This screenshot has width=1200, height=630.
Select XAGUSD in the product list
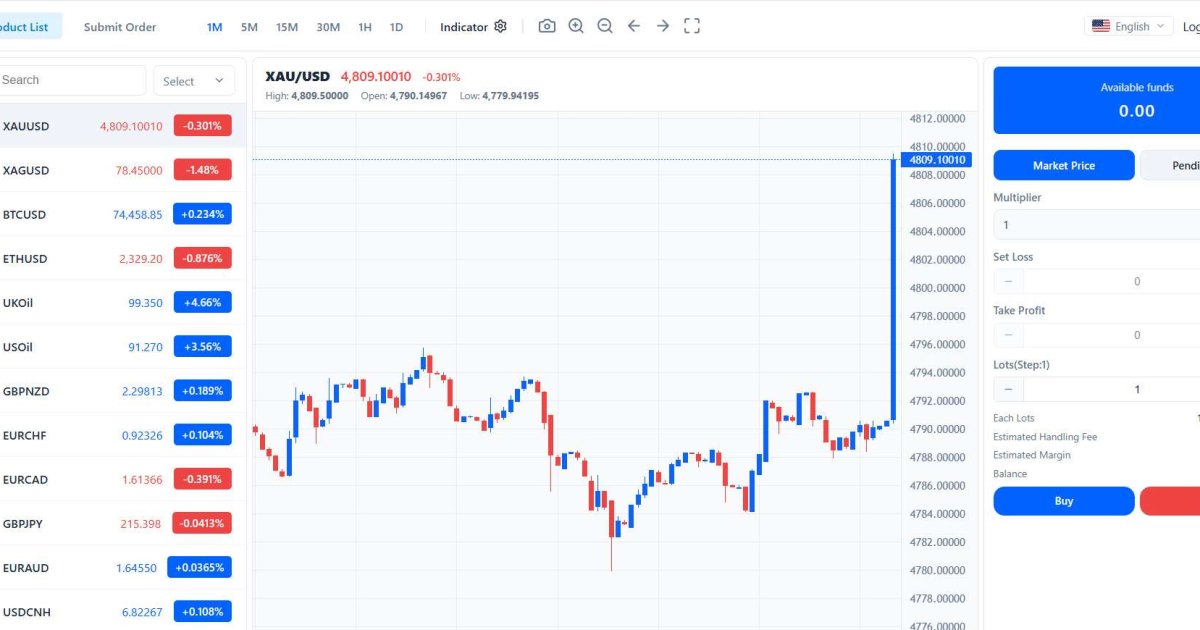point(122,170)
